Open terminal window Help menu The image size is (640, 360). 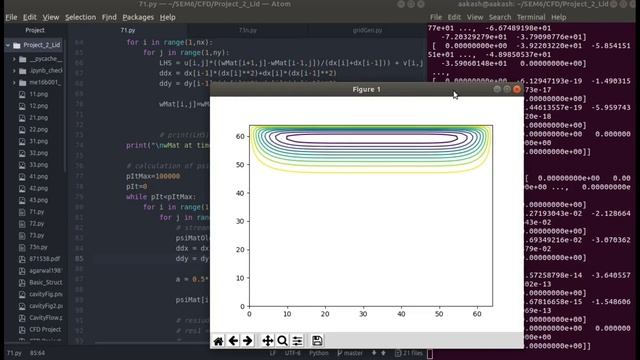[558, 17]
